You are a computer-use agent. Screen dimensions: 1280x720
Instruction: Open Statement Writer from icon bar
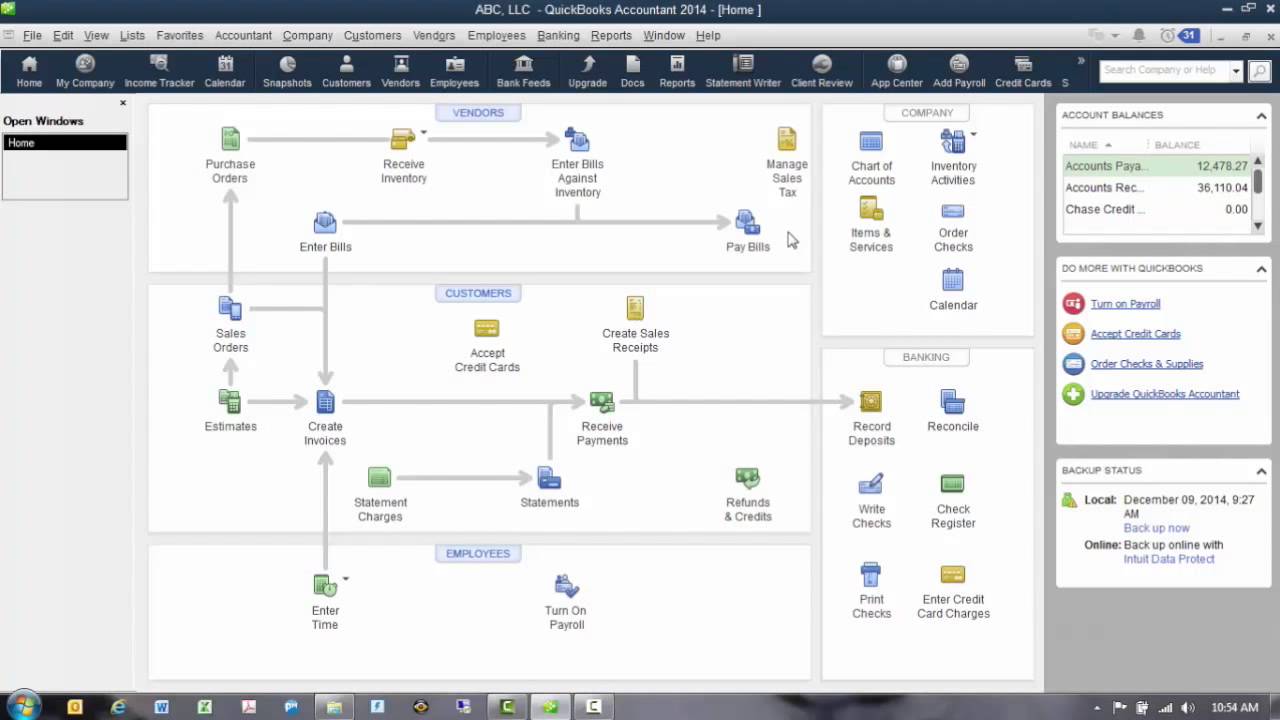(743, 72)
